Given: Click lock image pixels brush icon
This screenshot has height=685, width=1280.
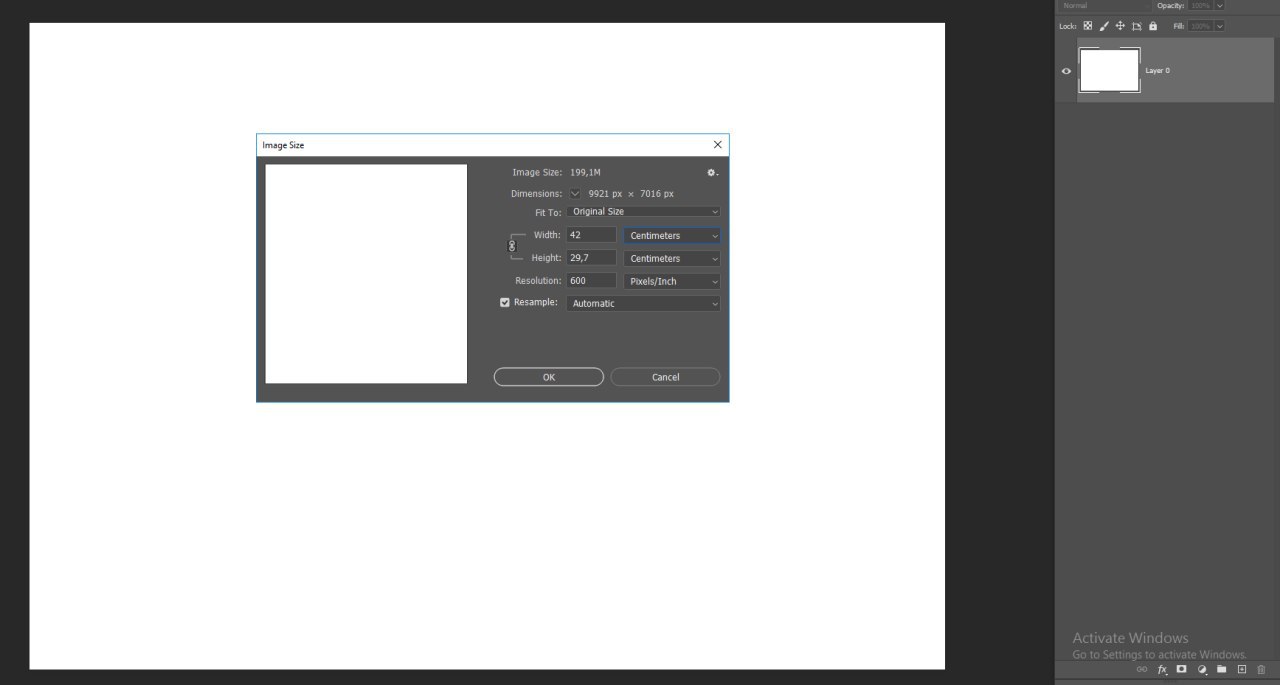Looking at the screenshot, I should click(1104, 26).
